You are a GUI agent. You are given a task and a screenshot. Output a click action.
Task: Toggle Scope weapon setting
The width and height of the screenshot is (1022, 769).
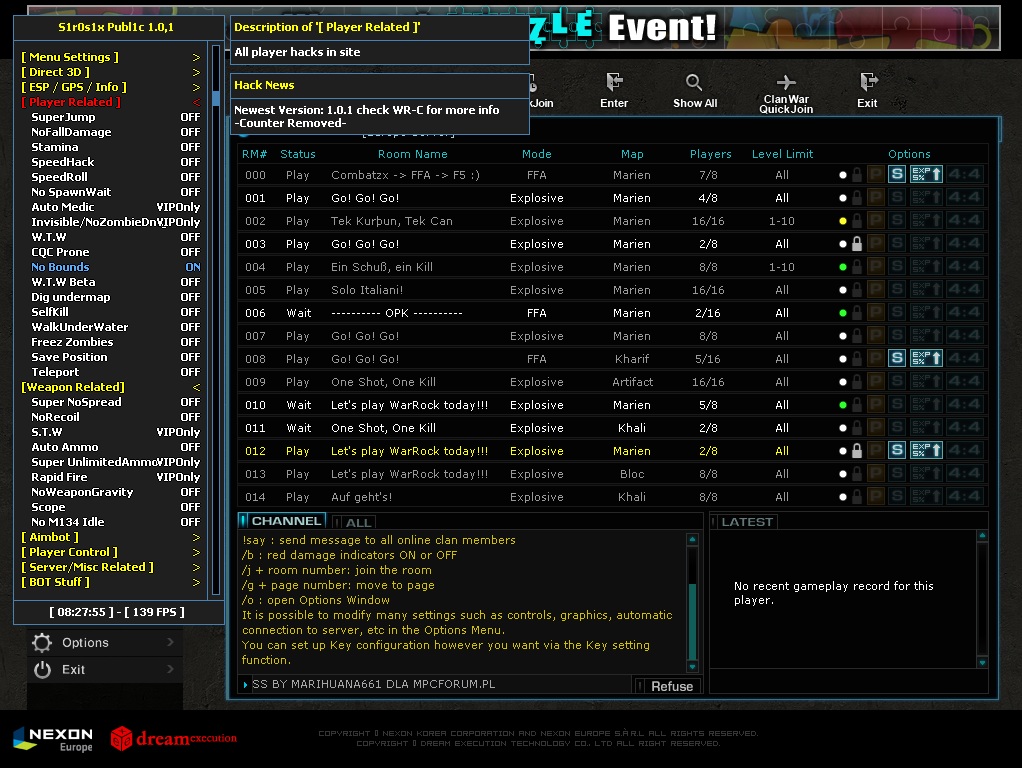tap(115, 507)
